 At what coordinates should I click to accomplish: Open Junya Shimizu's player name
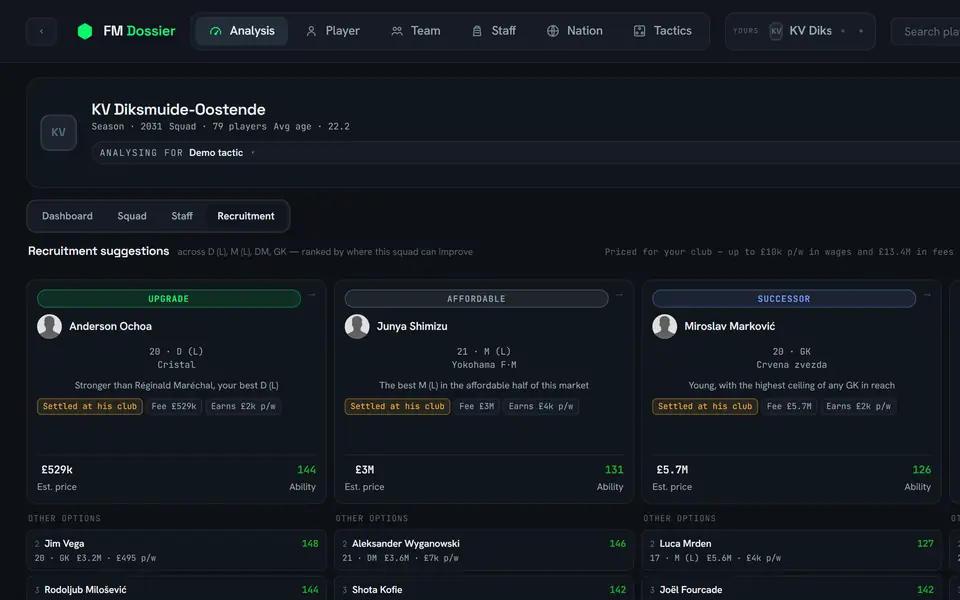(x=412, y=326)
